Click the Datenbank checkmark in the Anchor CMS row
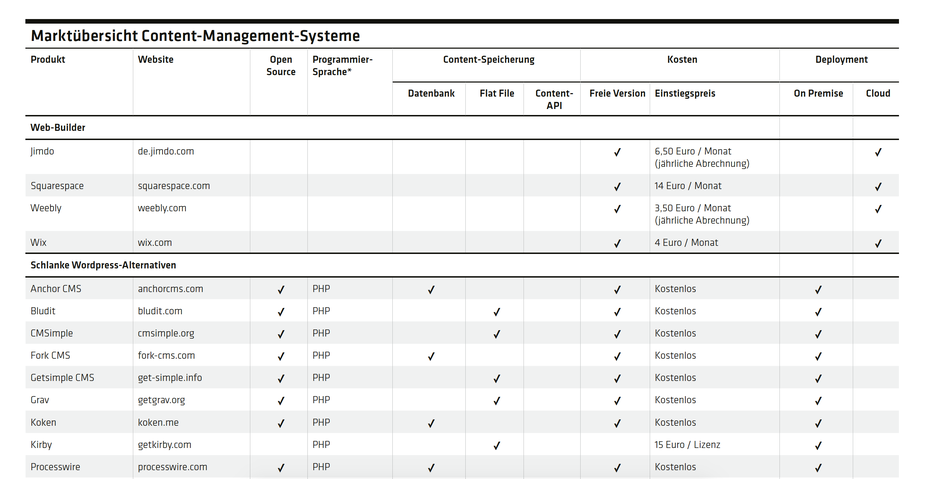 point(431,290)
